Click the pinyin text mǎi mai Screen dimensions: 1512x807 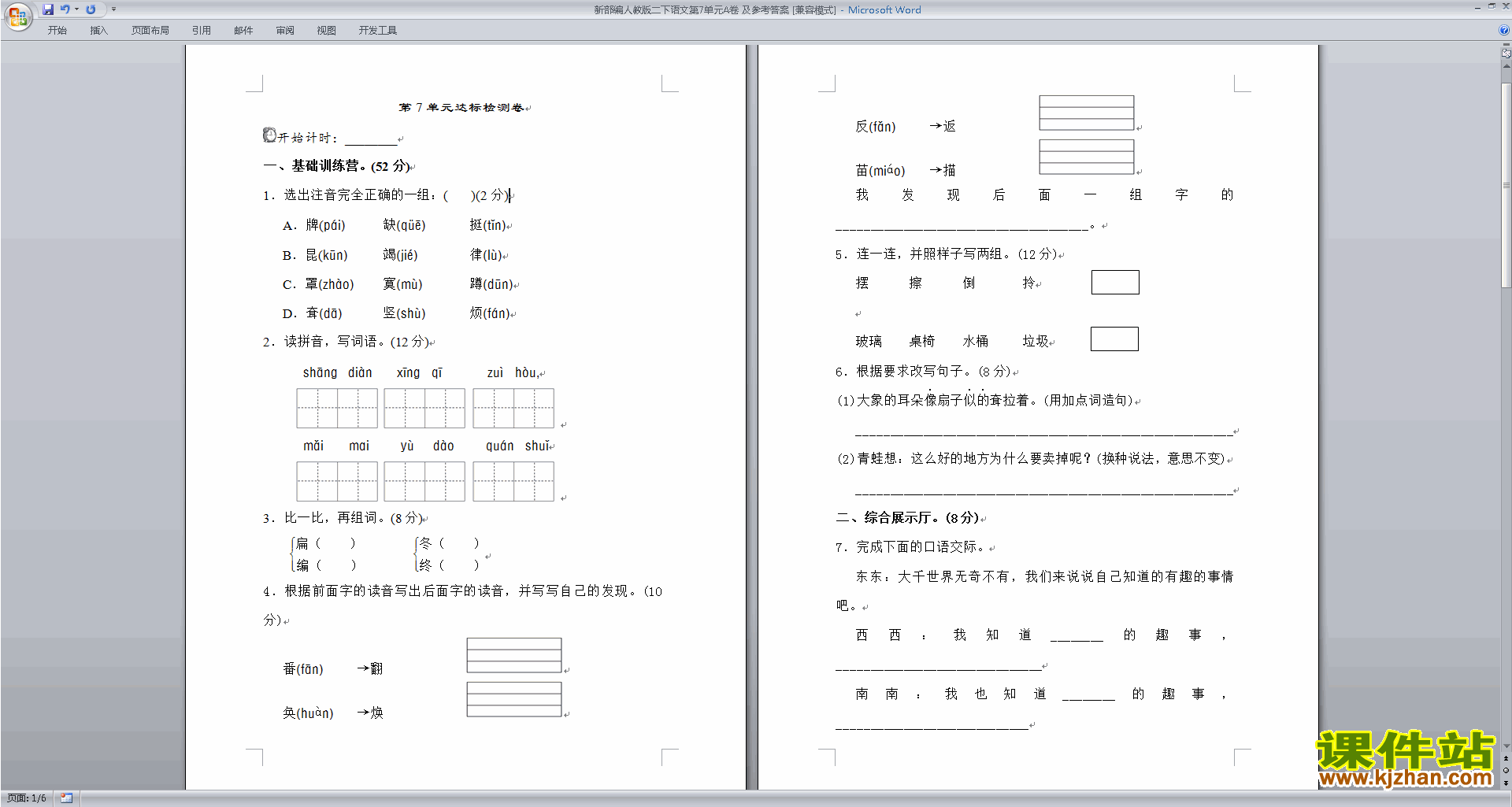pyautogui.click(x=336, y=446)
